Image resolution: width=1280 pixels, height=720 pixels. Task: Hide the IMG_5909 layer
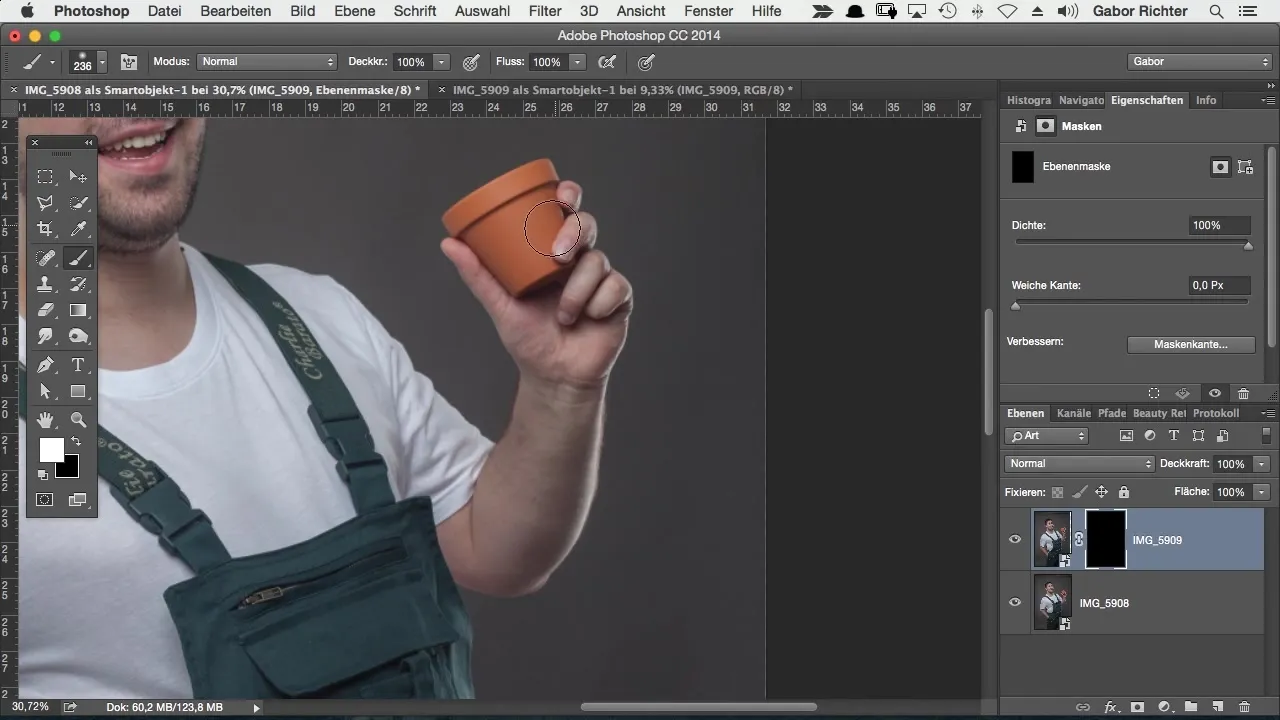point(1015,540)
